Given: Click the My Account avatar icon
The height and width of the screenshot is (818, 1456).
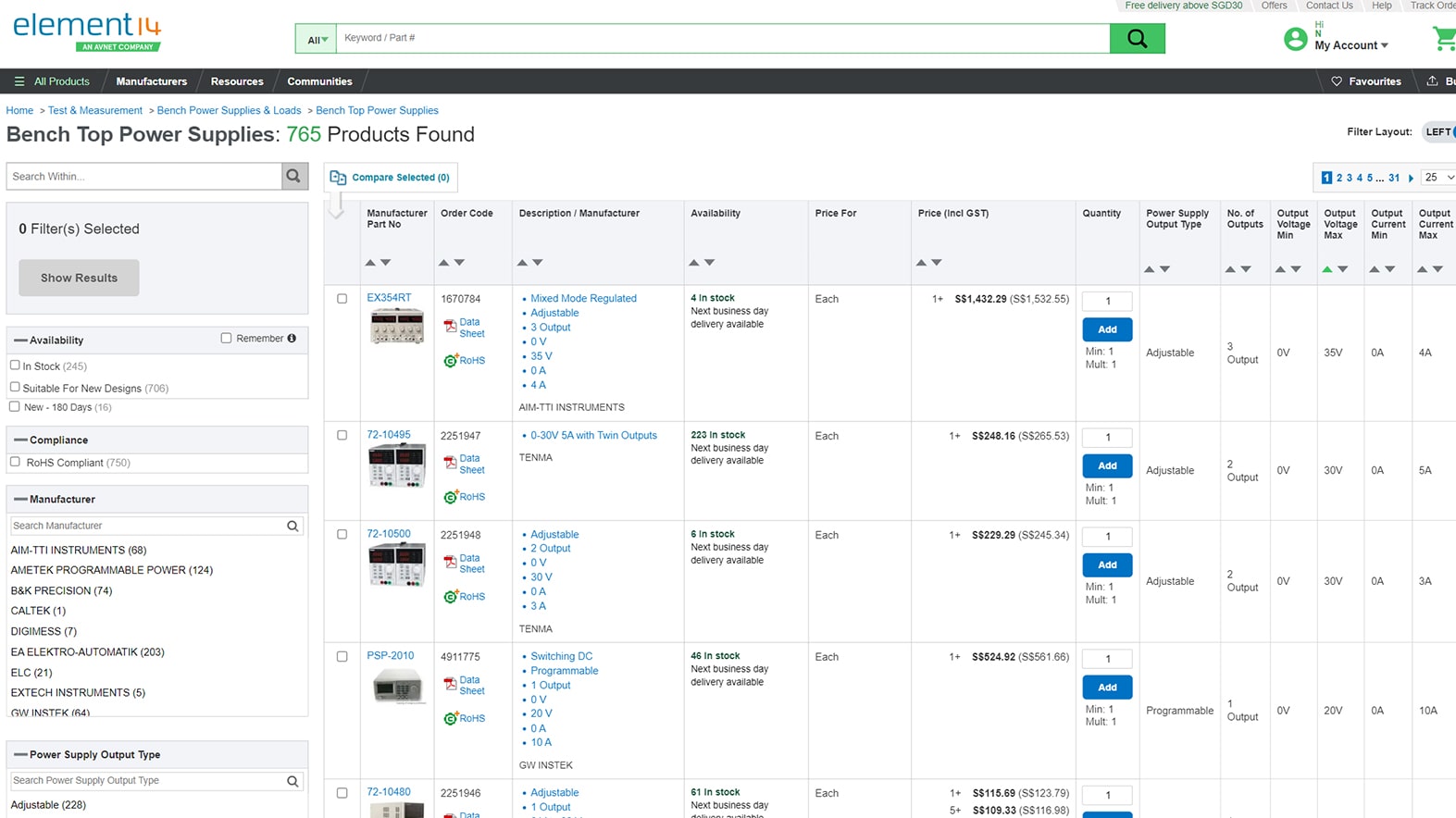Looking at the screenshot, I should pos(1295,39).
